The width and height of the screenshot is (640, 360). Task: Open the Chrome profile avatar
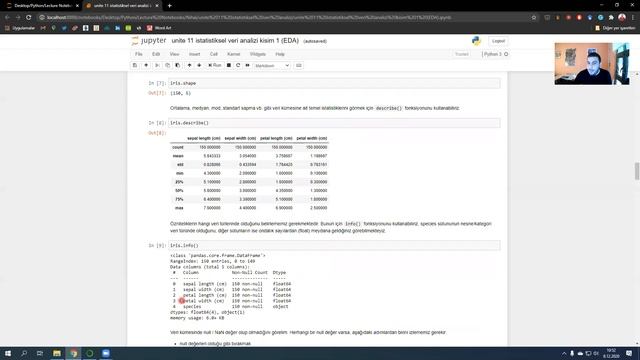(622, 17)
